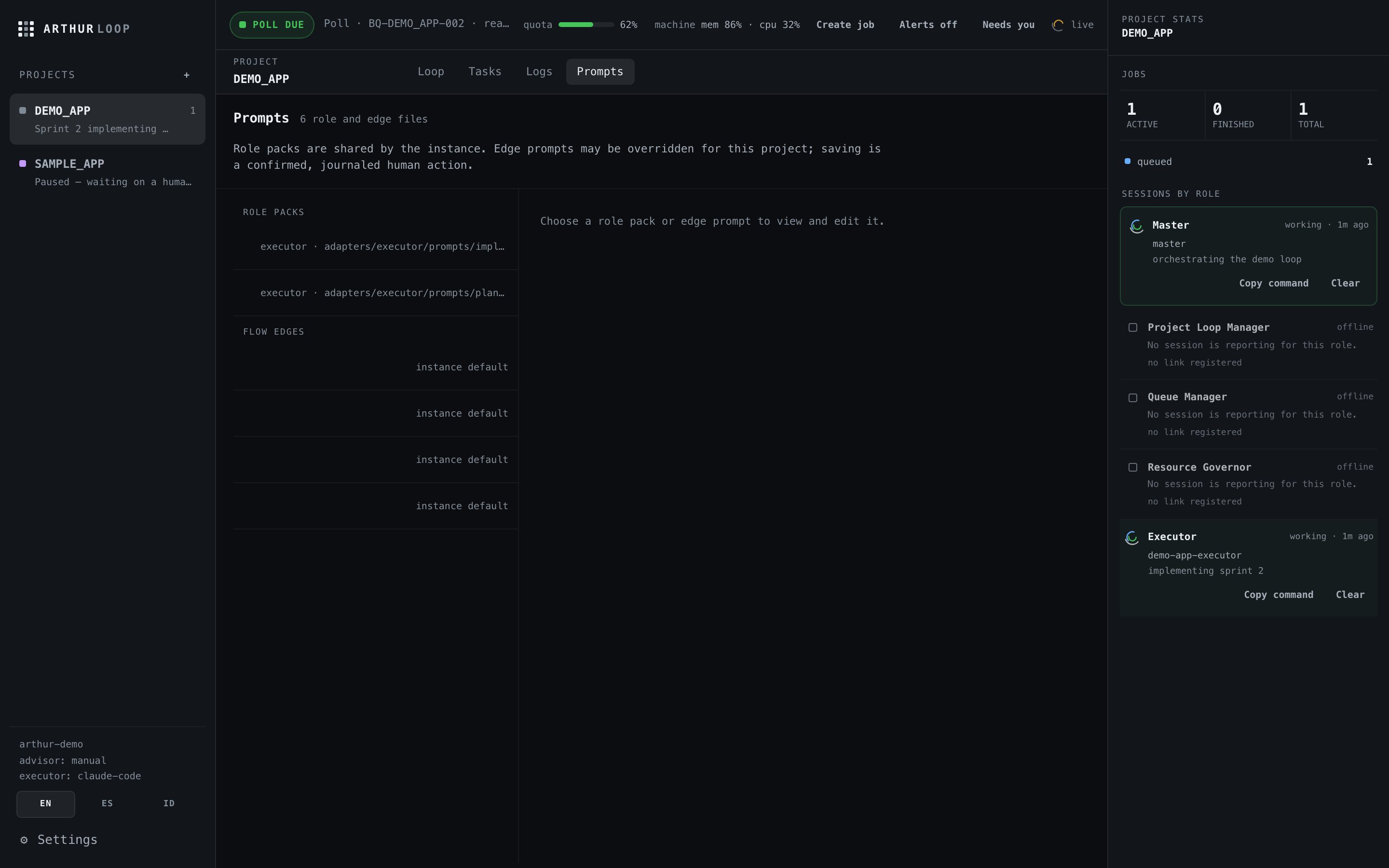1389x868 pixels.
Task: Click the 'demo-app-executor' session name
Action: [x=1195, y=555]
